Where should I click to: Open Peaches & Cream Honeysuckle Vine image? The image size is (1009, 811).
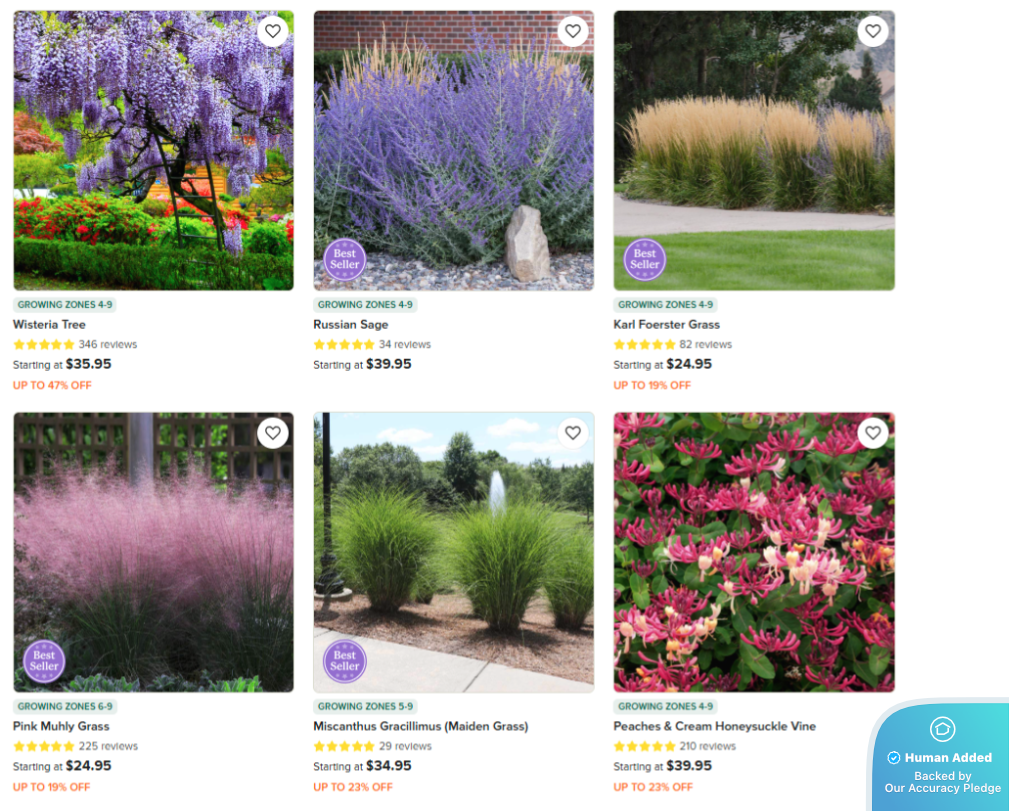tap(754, 552)
